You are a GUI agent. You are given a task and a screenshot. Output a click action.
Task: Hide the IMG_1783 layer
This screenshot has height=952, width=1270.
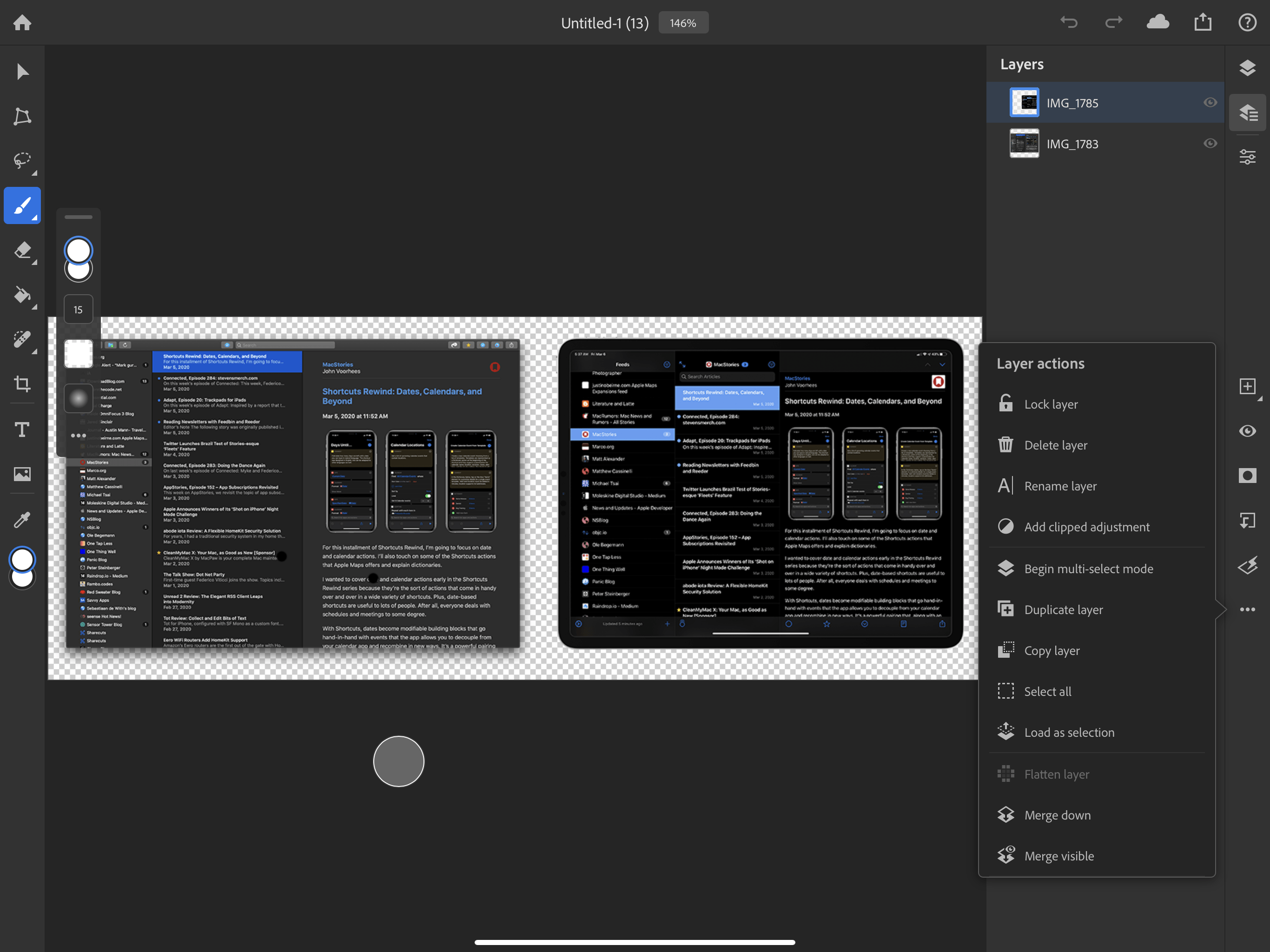tap(1210, 144)
